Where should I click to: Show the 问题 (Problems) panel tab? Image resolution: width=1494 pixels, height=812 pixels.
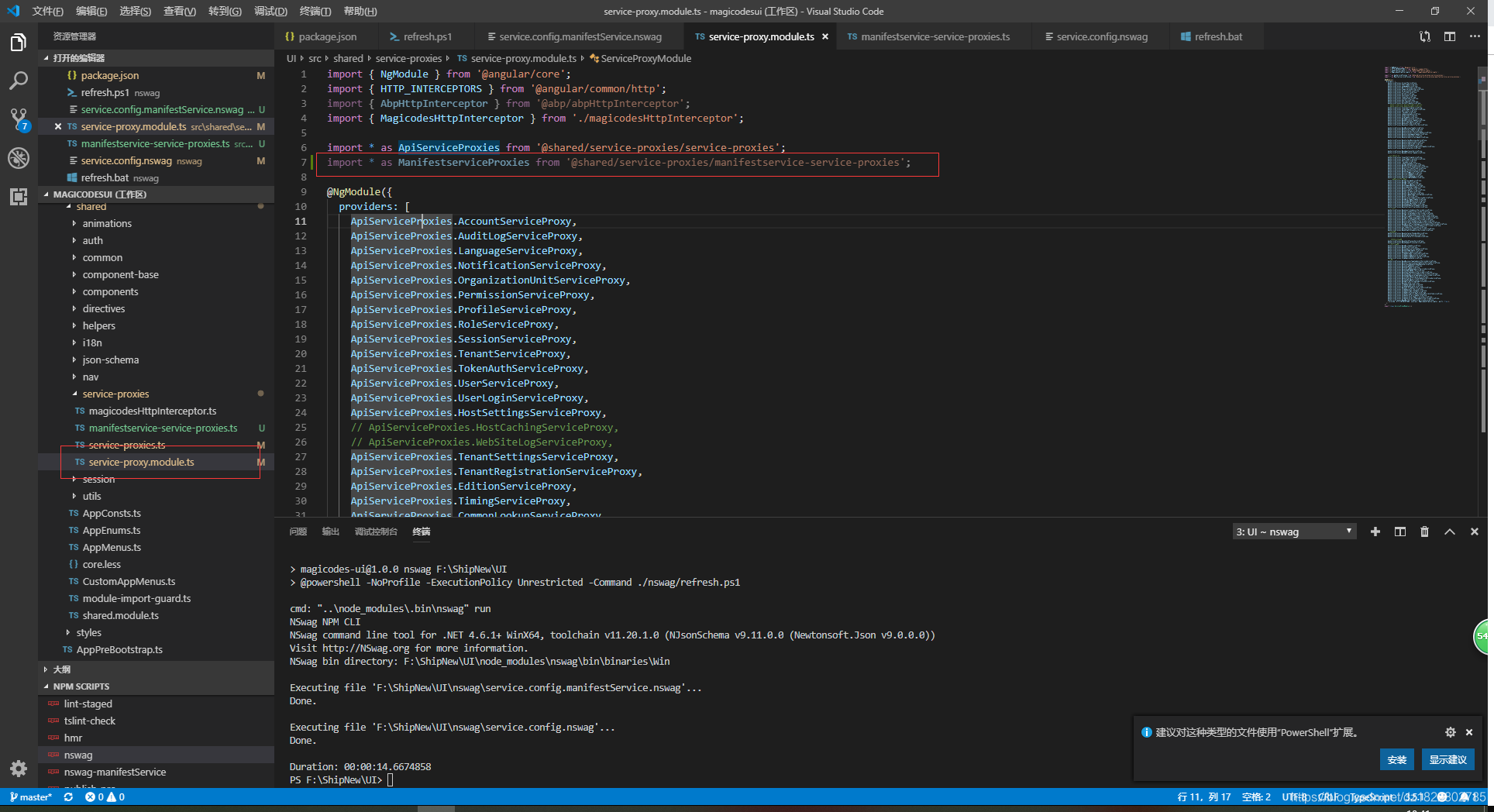(x=298, y=532)
